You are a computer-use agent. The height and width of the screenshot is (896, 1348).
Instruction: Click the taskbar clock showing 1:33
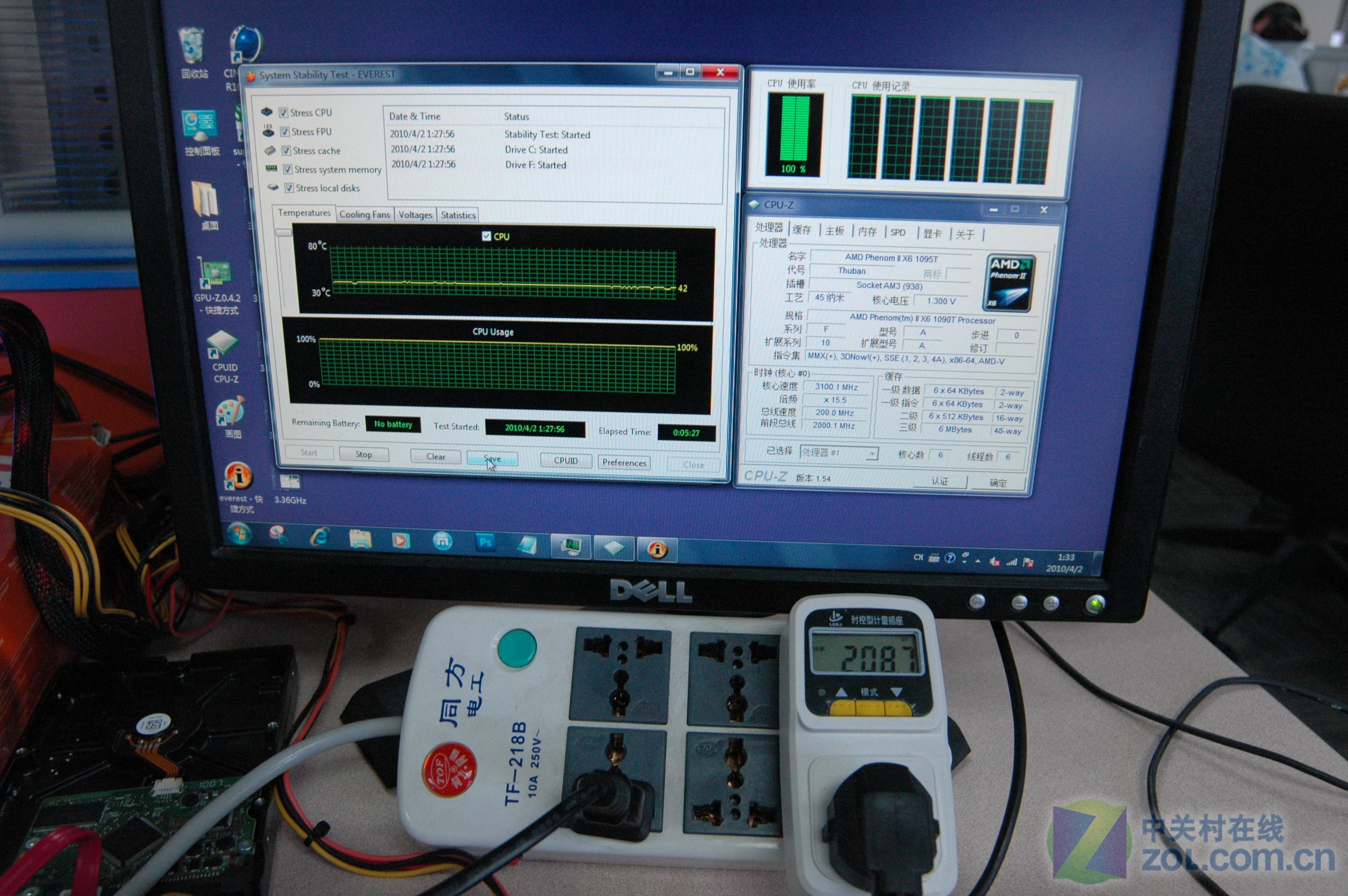[1065, 563]
